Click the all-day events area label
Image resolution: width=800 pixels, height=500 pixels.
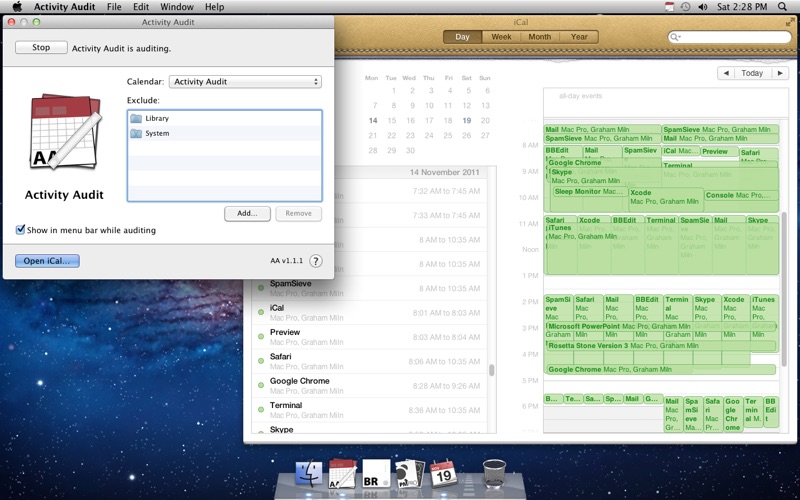(x=580, y=96)
